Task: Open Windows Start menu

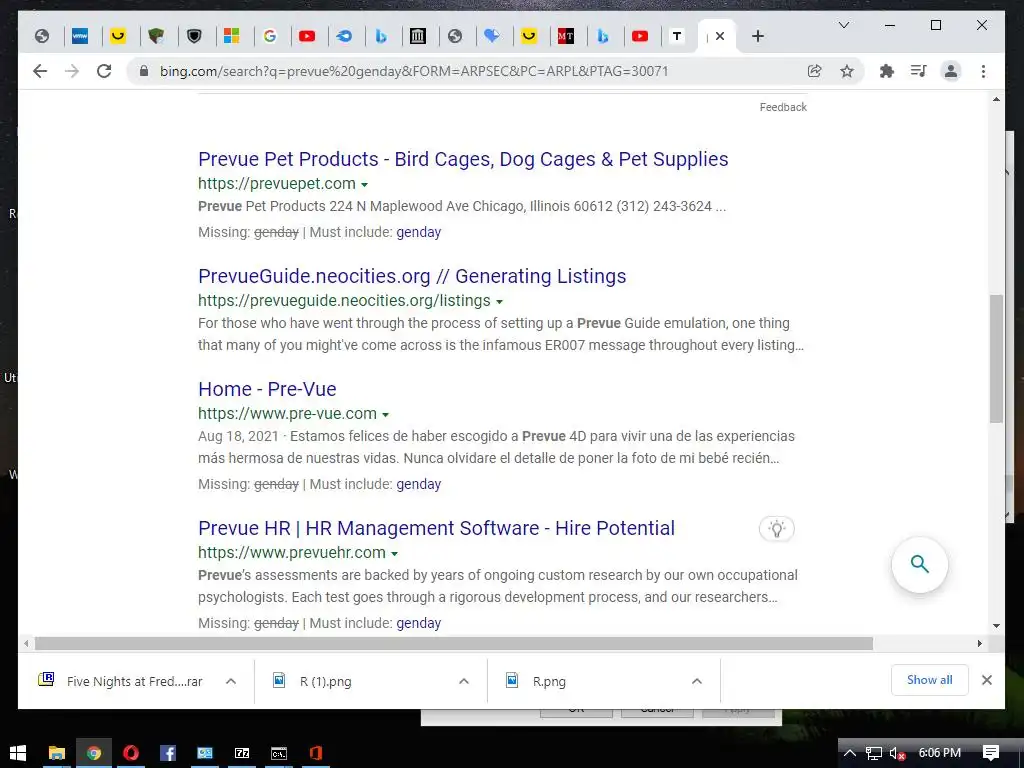Action: 18,753
